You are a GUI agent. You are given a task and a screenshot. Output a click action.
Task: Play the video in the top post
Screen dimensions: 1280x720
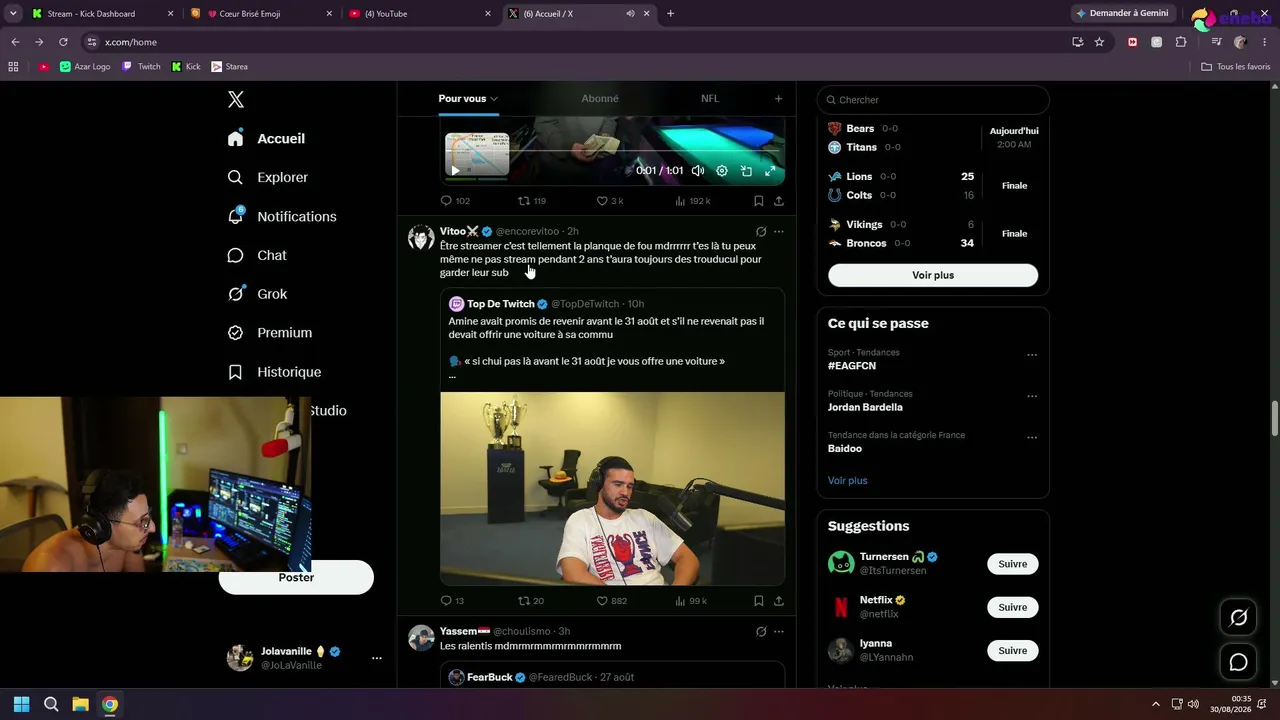click(x=455, y=171)
